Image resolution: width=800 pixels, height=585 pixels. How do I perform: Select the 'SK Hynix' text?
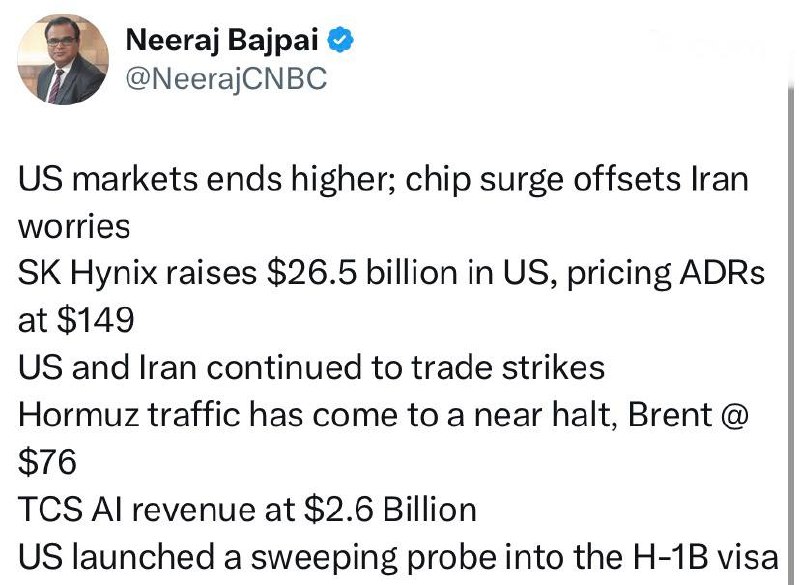point(88,273)
